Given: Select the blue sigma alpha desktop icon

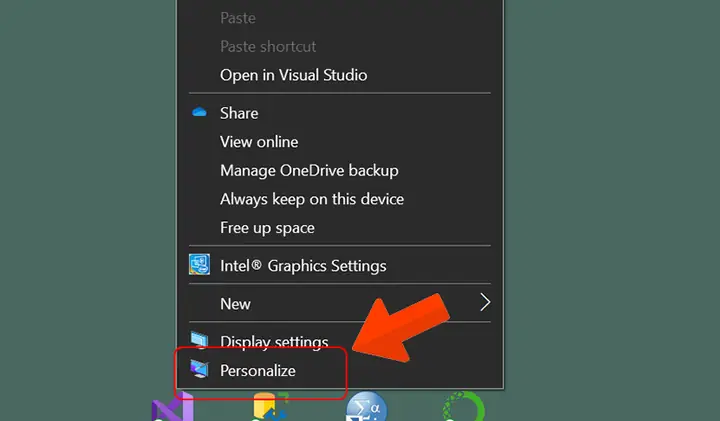Looking at the screenshot, I should point(366,407).
